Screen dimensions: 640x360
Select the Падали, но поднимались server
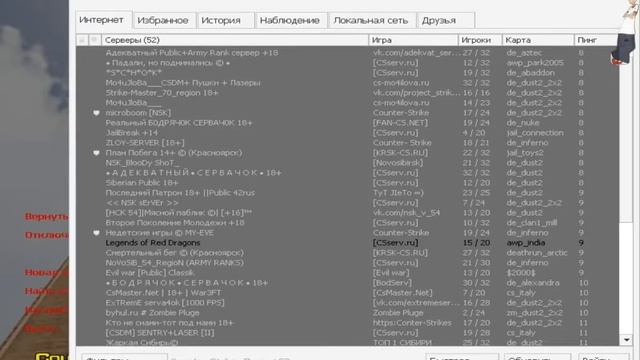pyautogui.click(x=347, y=63)
